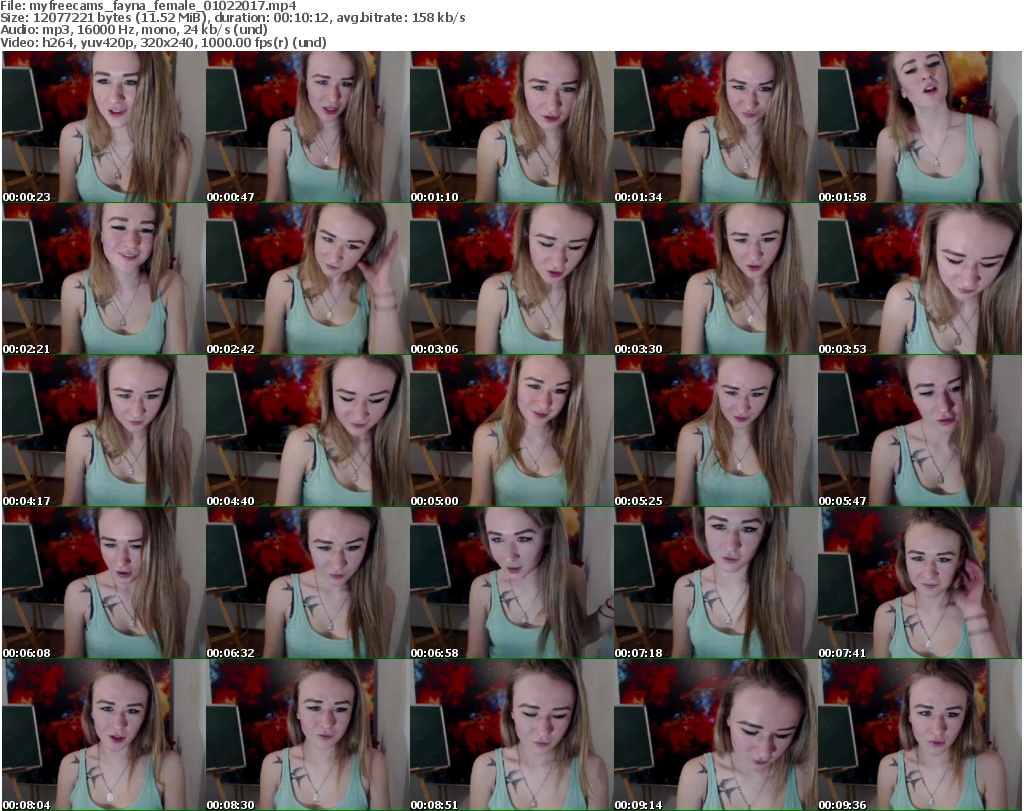Click the frame stamped 00:09:36
This screenshot has width=1024, height=811.
(920, 735)
